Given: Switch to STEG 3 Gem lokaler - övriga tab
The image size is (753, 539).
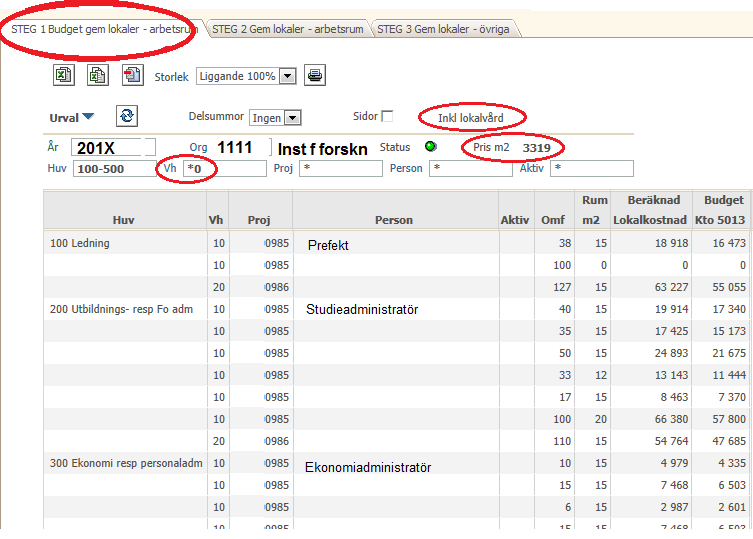Looking at the screenshot, I should pyautogui.click(x=443, y=29).
